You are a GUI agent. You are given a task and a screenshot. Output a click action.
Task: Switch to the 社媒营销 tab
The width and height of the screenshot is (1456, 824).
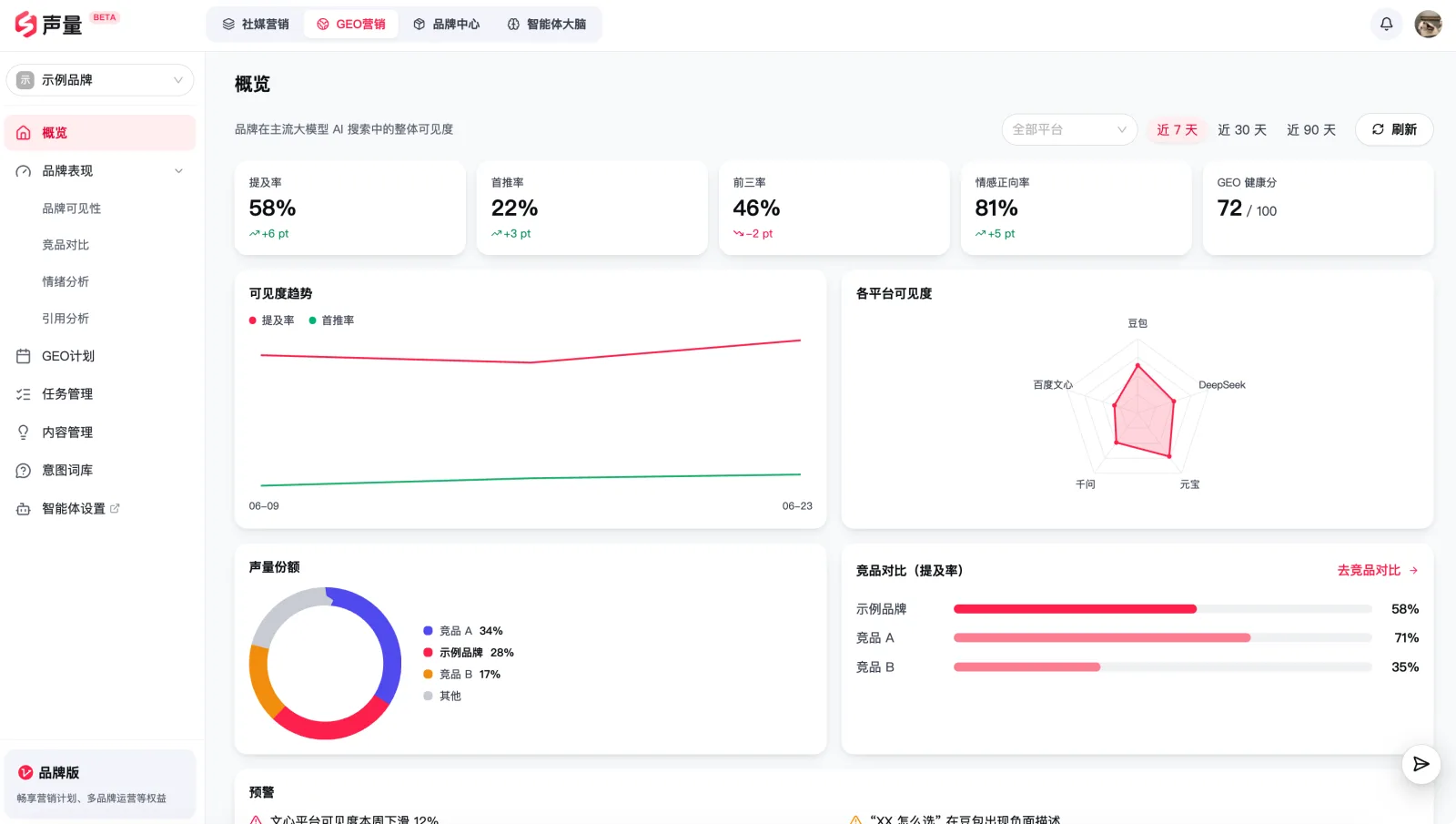pyautogui.click(x=256, y=25)
